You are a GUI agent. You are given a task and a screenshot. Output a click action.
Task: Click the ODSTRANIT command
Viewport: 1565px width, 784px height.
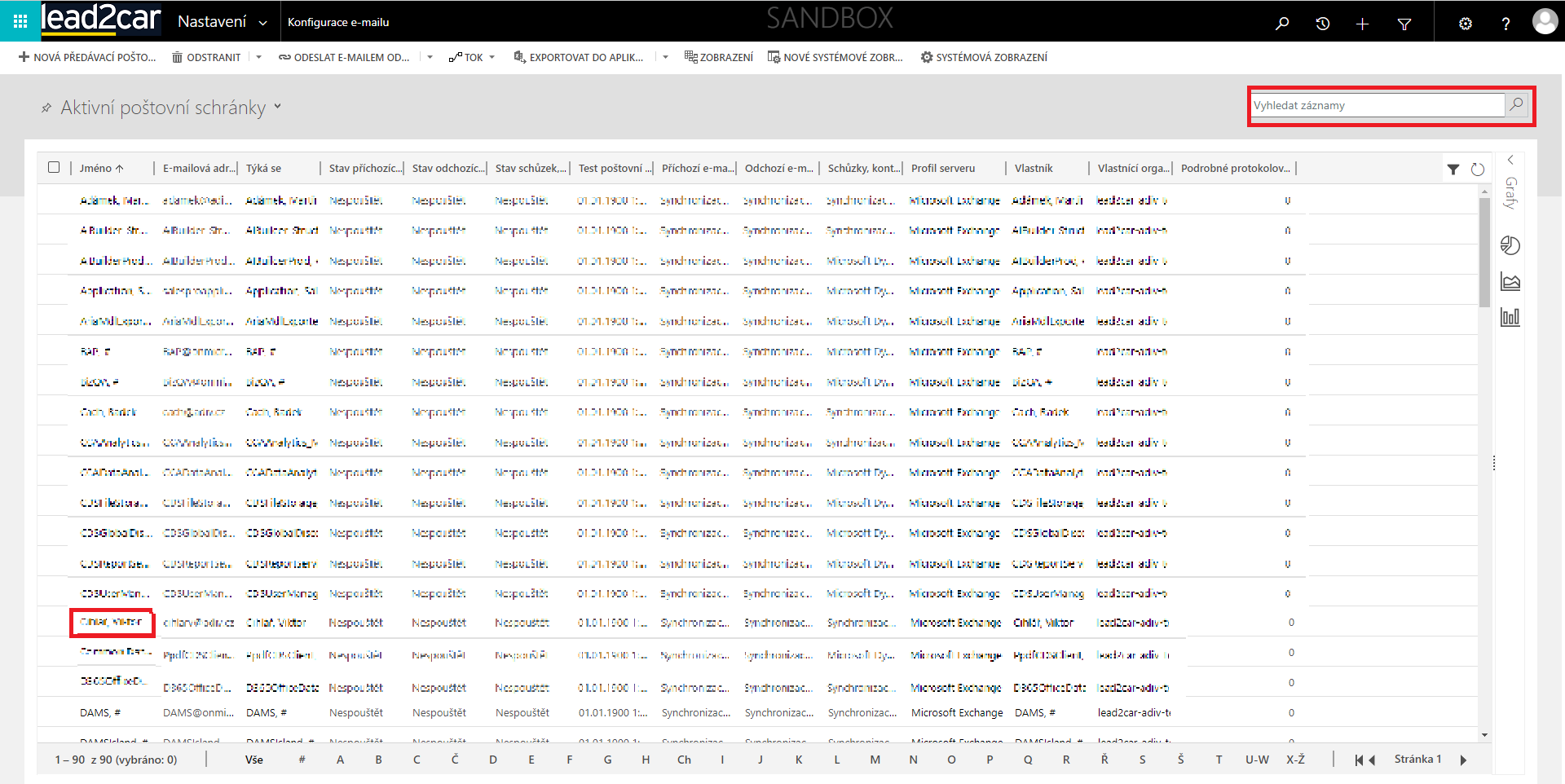206,57
